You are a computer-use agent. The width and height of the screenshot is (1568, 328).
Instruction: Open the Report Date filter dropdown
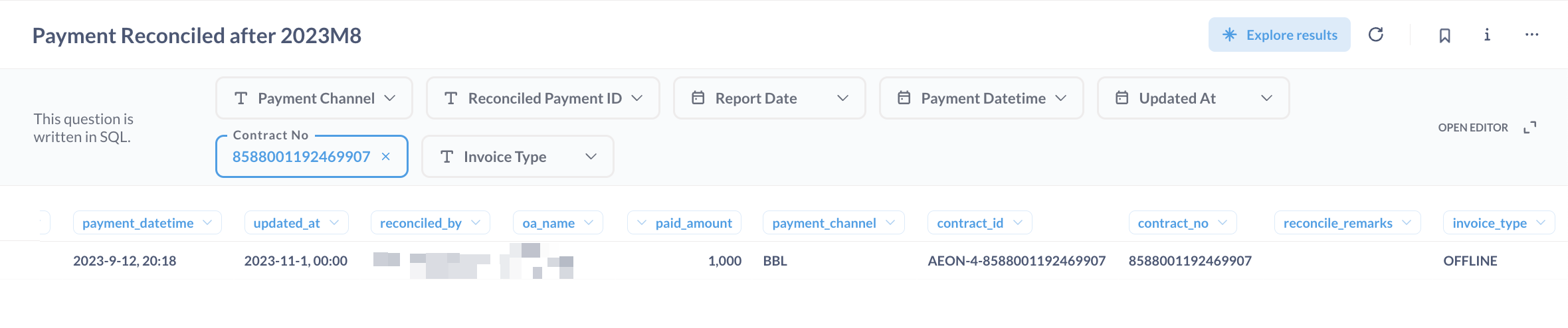tap(769, 98)
